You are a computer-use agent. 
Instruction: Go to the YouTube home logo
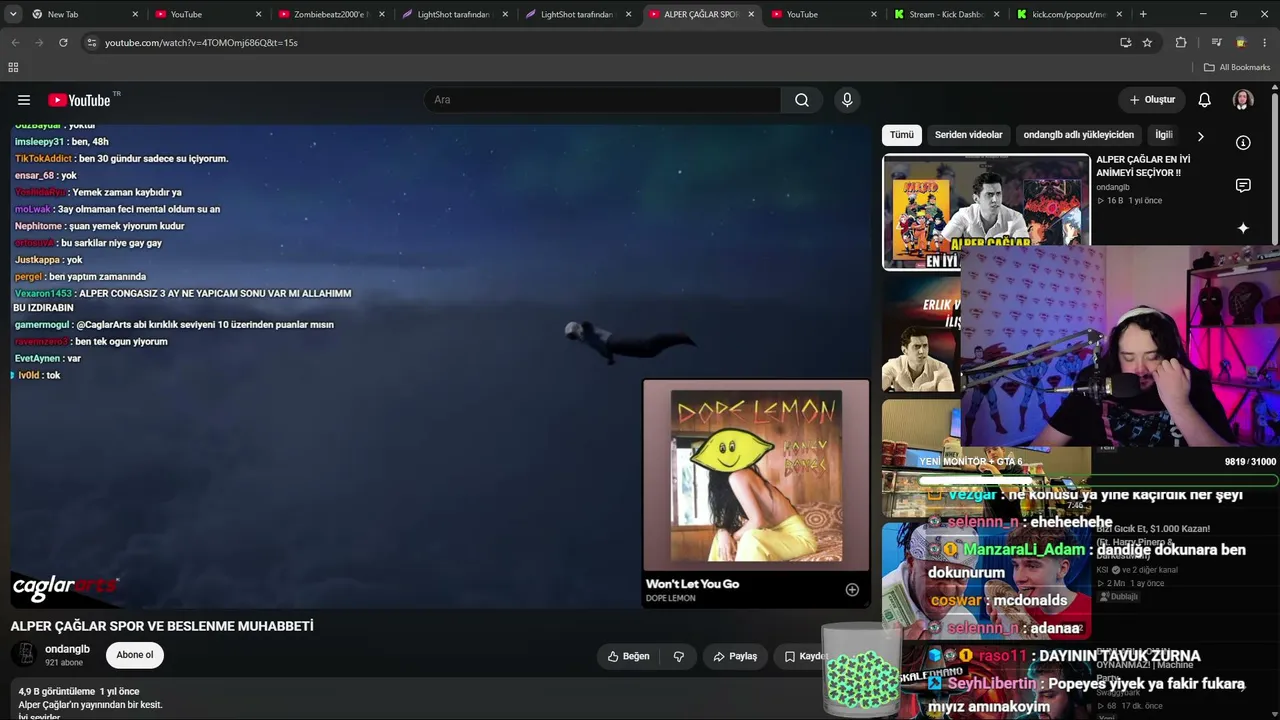click(x=79, y=100)
